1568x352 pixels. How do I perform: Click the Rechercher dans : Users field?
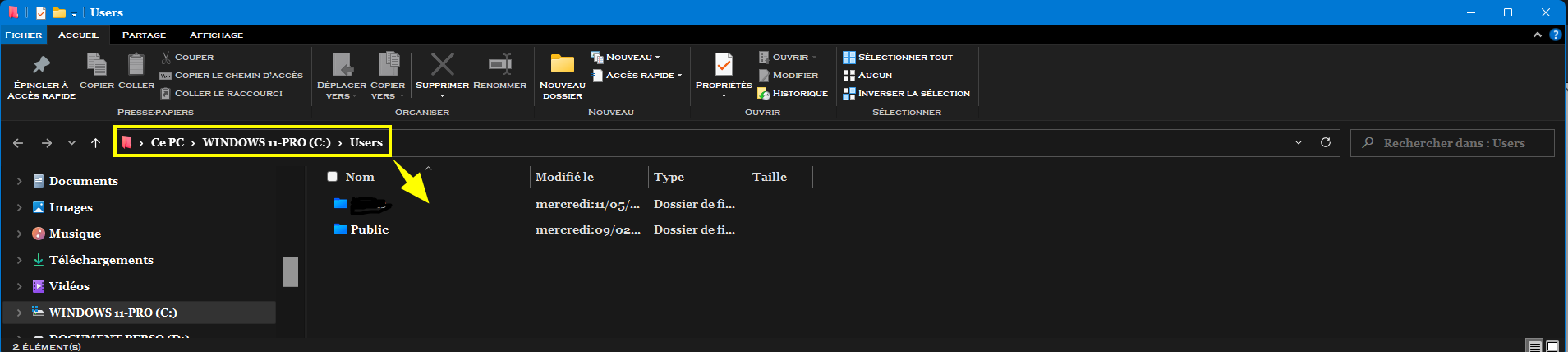(x=1452, y=143)
